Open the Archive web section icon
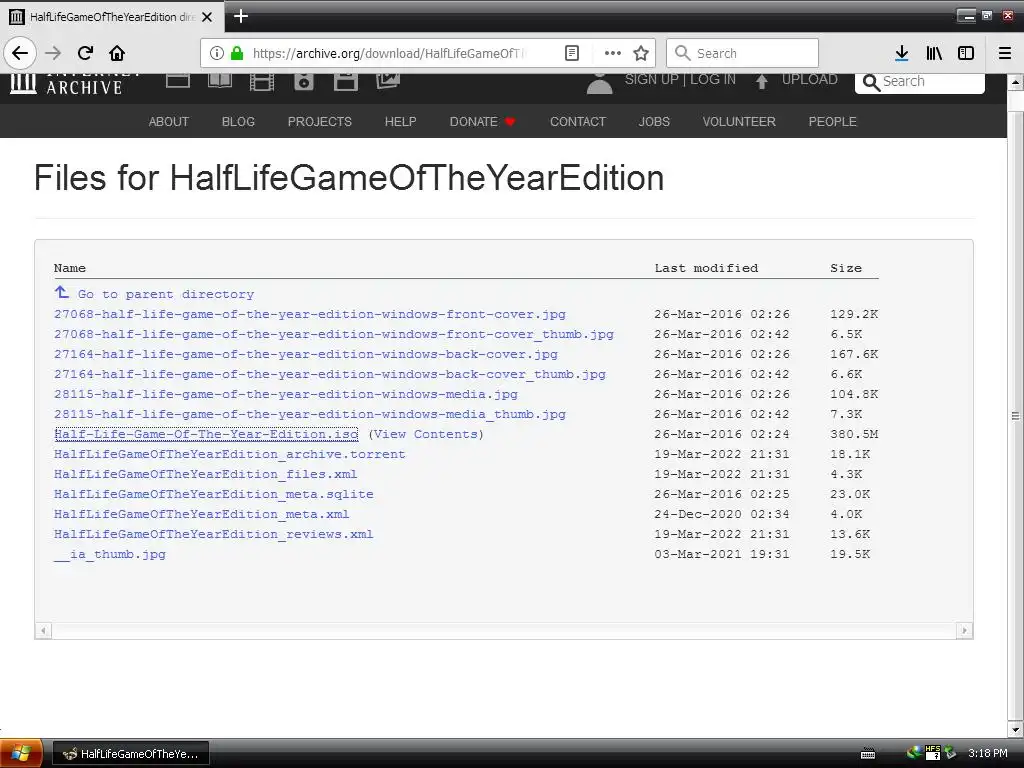Viewport: 1024px width, 768px height. click(x=178, y=80)
